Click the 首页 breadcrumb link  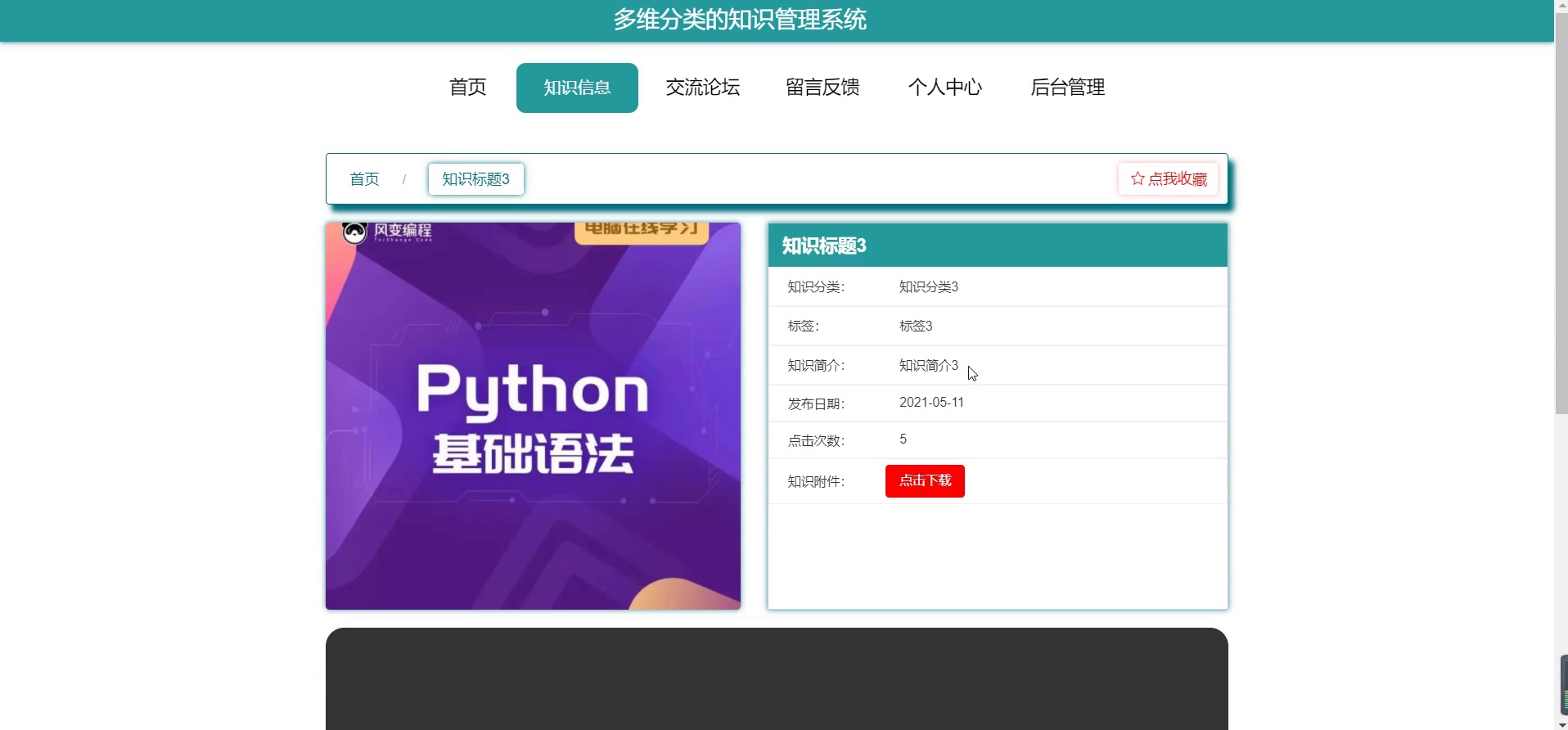coord(364,179)
